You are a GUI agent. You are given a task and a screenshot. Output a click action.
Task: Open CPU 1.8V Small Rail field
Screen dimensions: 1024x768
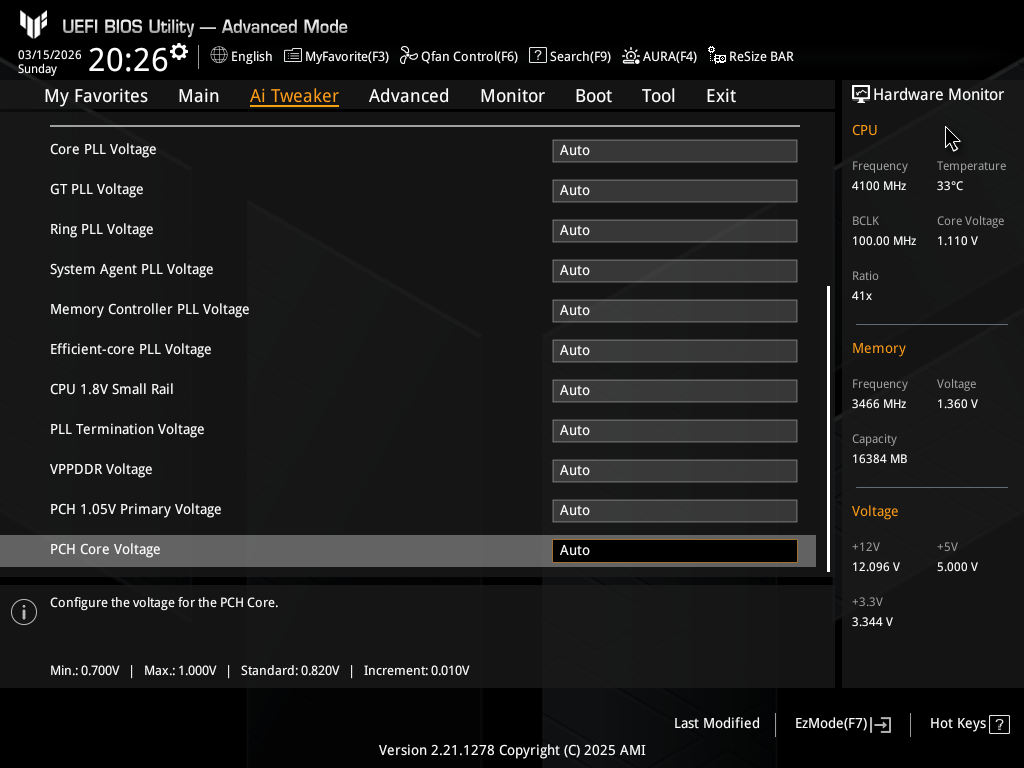[x=675, y=391]
